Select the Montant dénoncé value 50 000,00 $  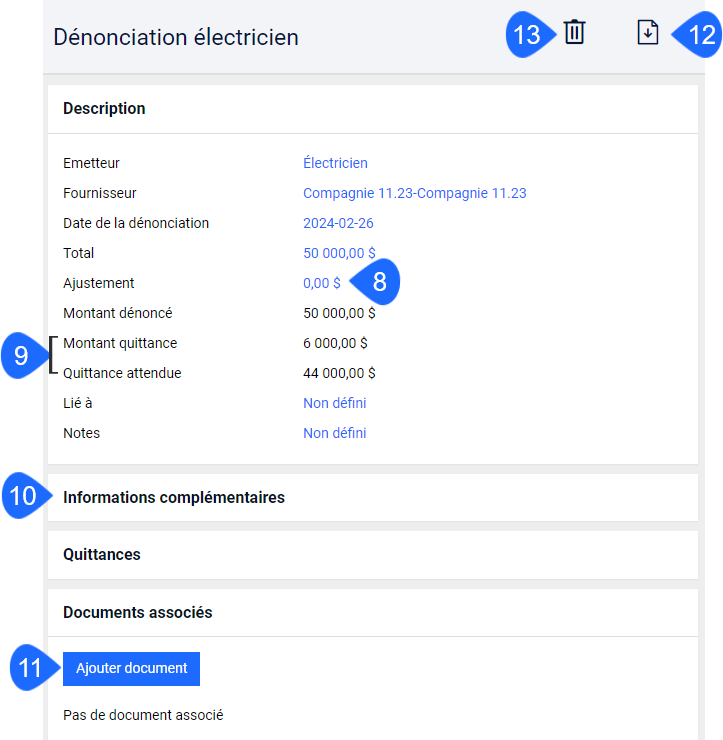pos(339,313)
